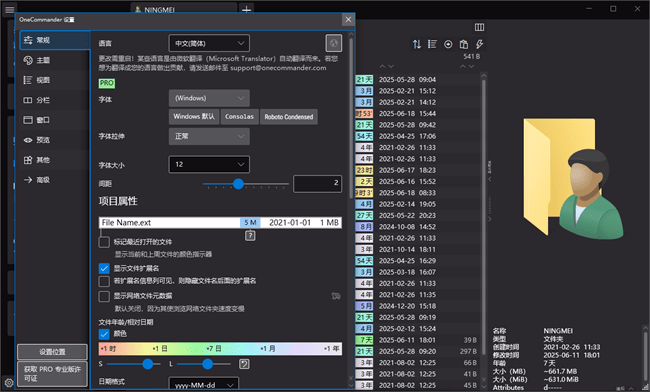Click the clipboard paste icon

(464, 44)
